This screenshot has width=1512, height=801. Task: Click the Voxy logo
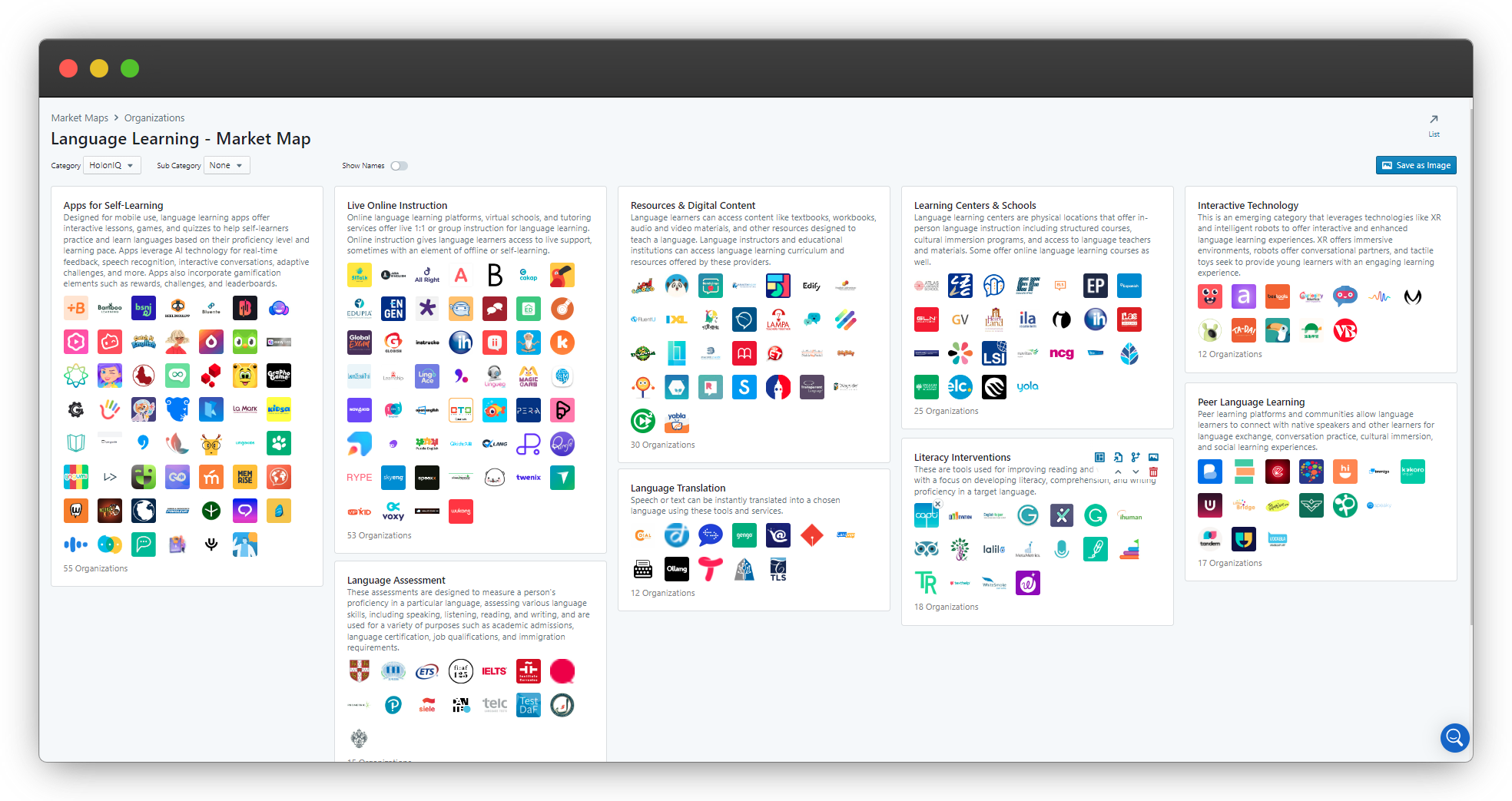393,511
